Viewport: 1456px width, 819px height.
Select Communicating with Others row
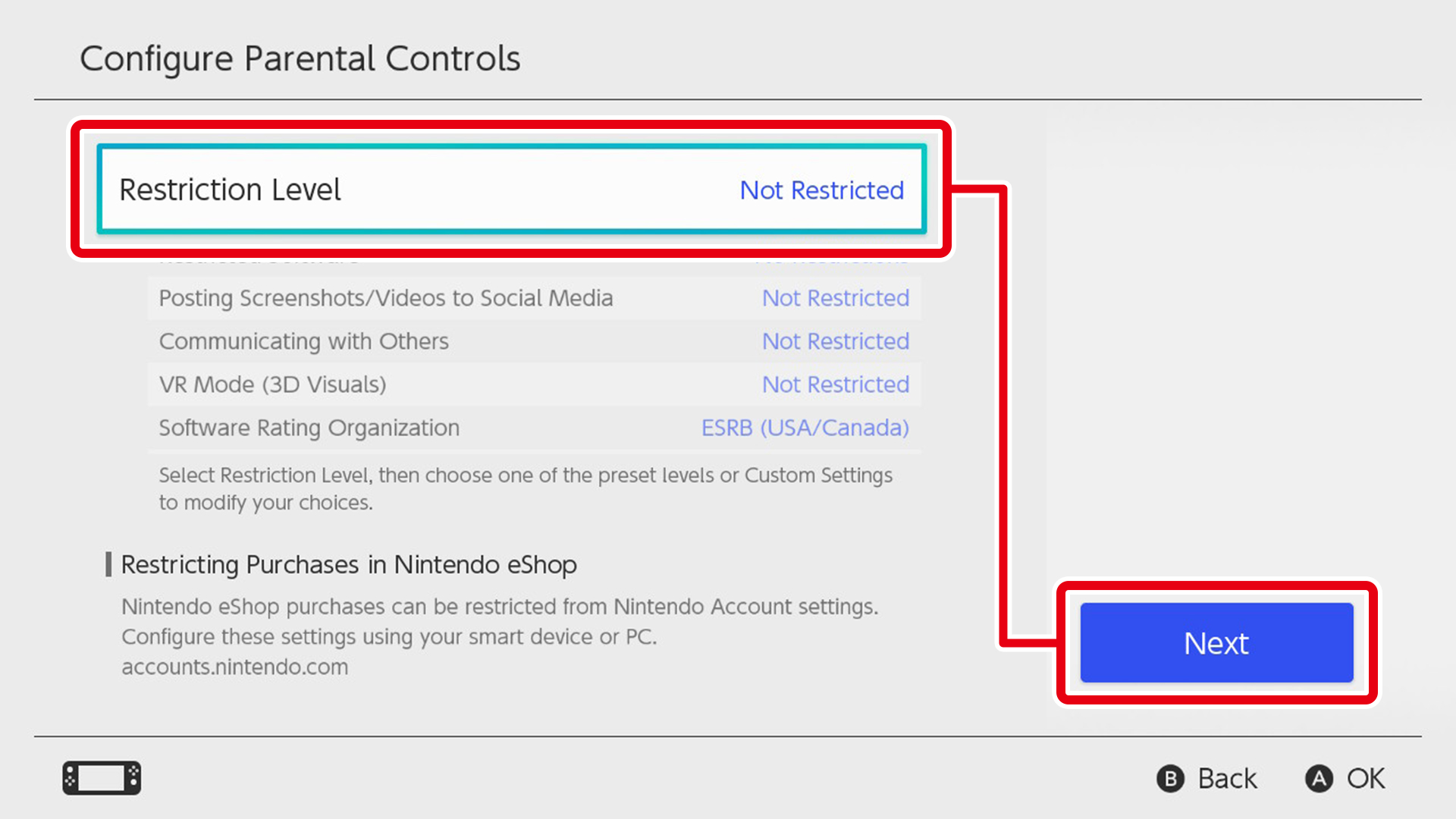pyautogui.click(x=534, y=341)
